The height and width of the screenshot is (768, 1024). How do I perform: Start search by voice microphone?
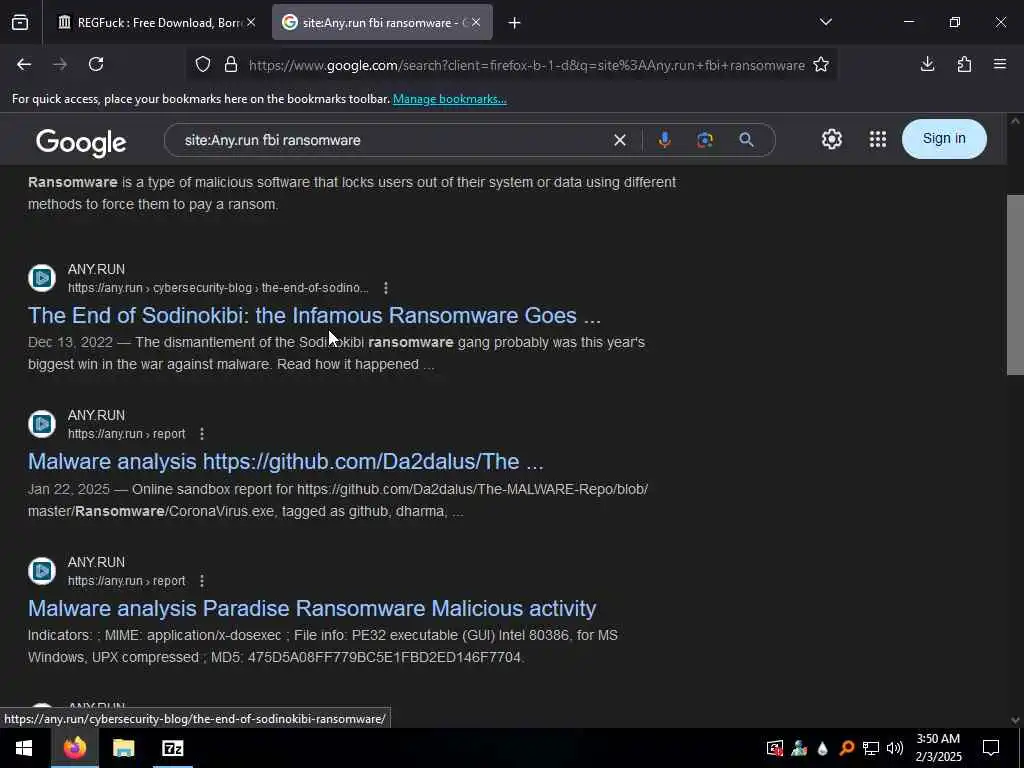[x=664, y=140]
